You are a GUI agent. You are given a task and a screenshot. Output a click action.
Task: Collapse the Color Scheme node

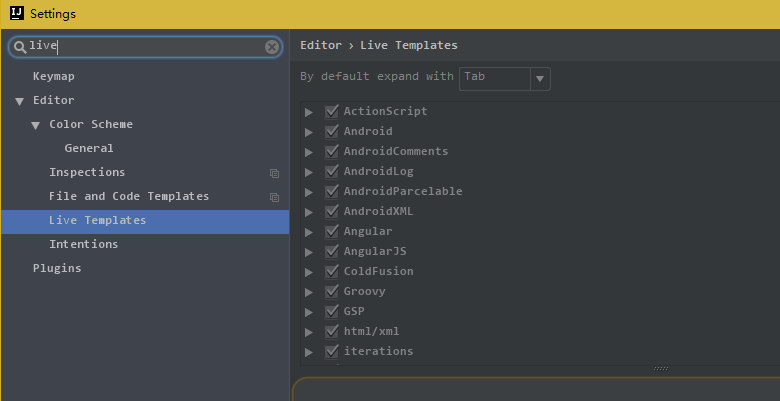pos(36,125)
